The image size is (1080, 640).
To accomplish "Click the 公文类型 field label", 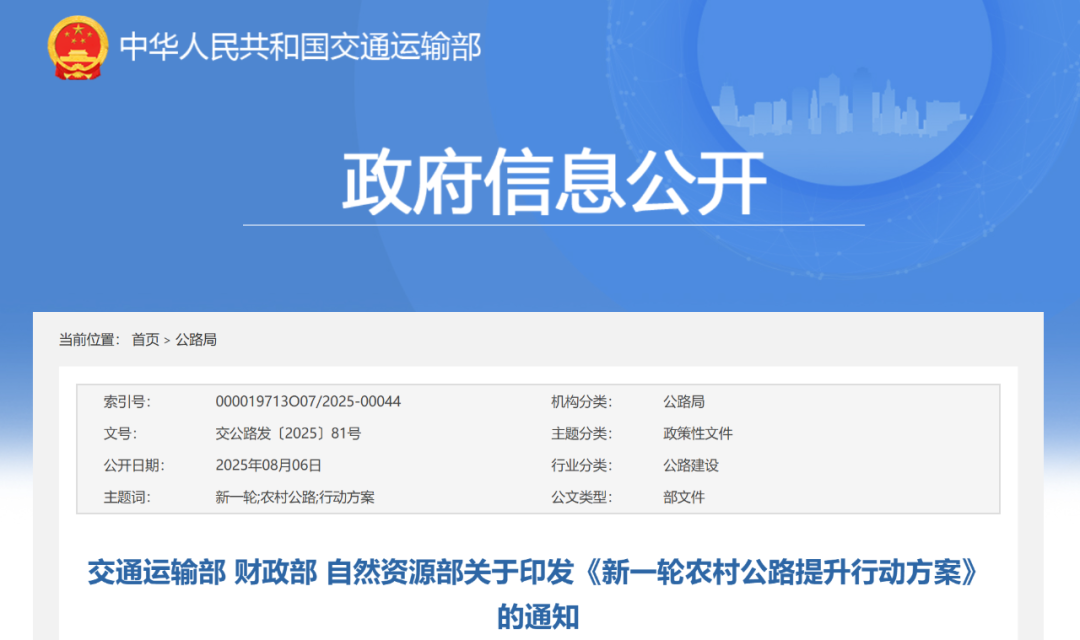I will point(581,497).
